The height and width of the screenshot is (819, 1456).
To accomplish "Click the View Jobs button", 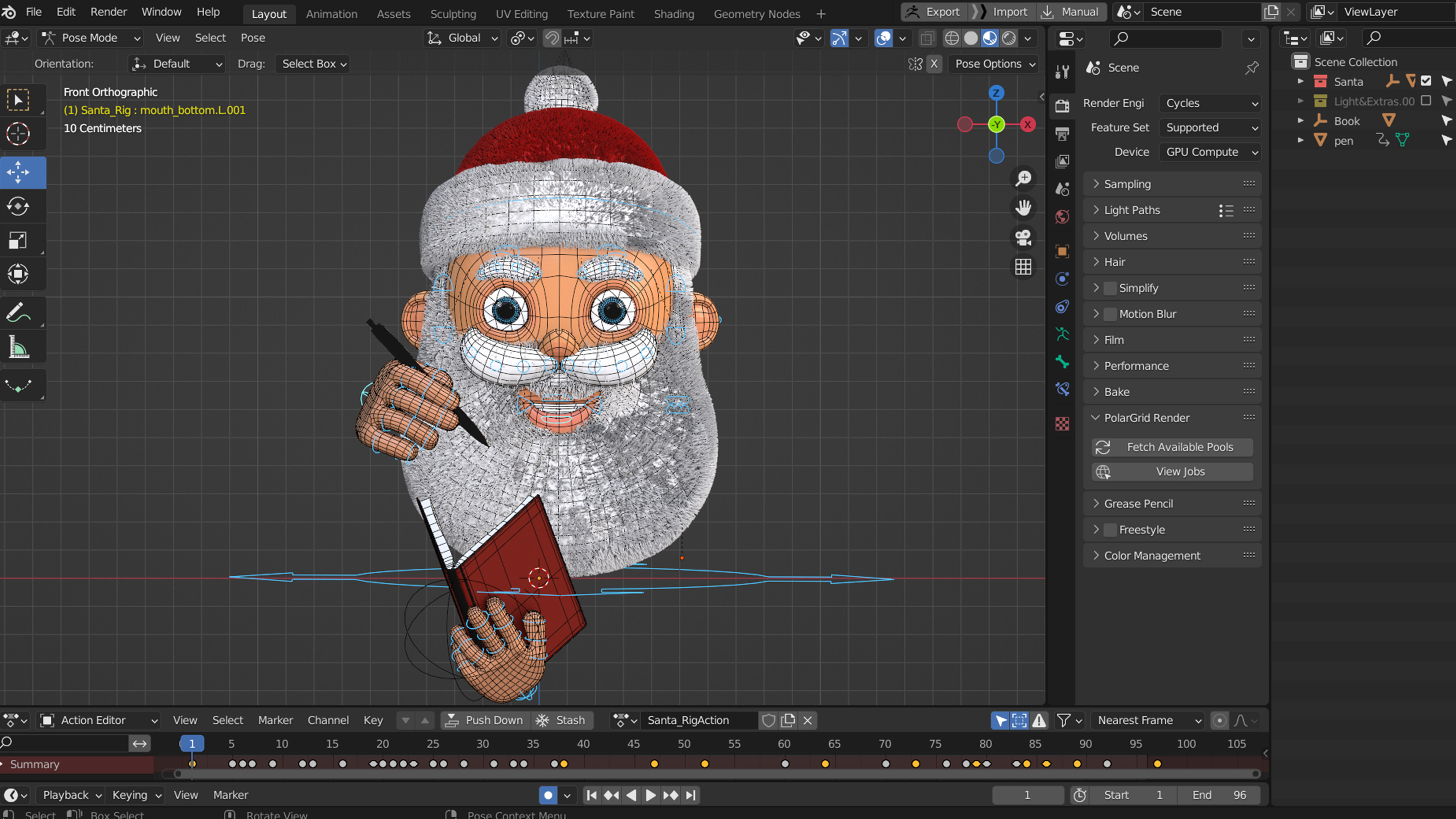I will tap(1172, 472).
